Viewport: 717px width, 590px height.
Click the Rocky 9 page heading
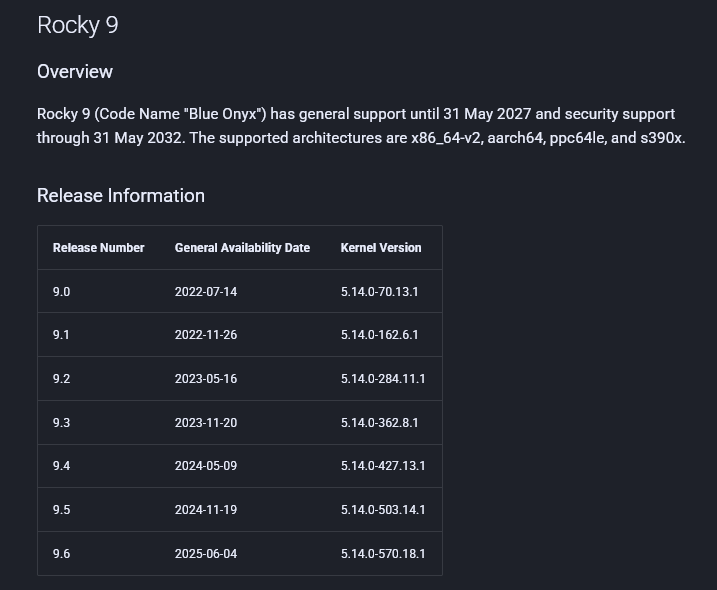(78, 26)
